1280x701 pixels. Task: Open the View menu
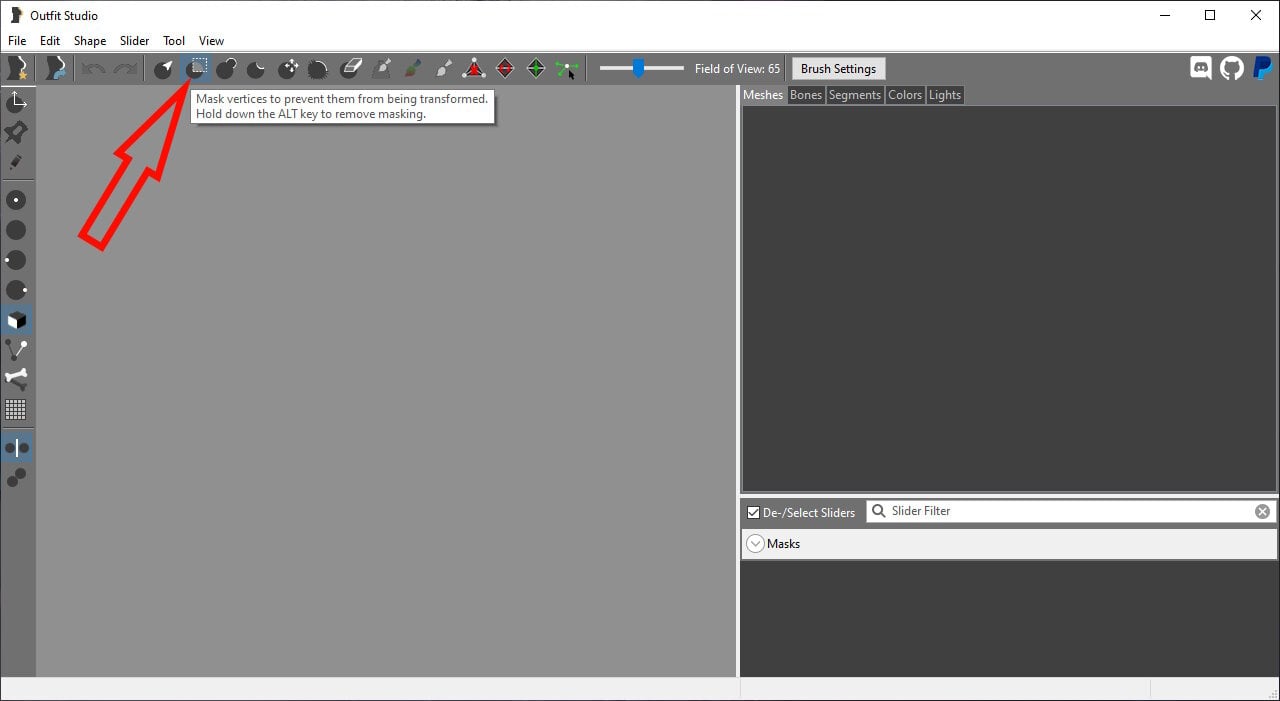211,41
